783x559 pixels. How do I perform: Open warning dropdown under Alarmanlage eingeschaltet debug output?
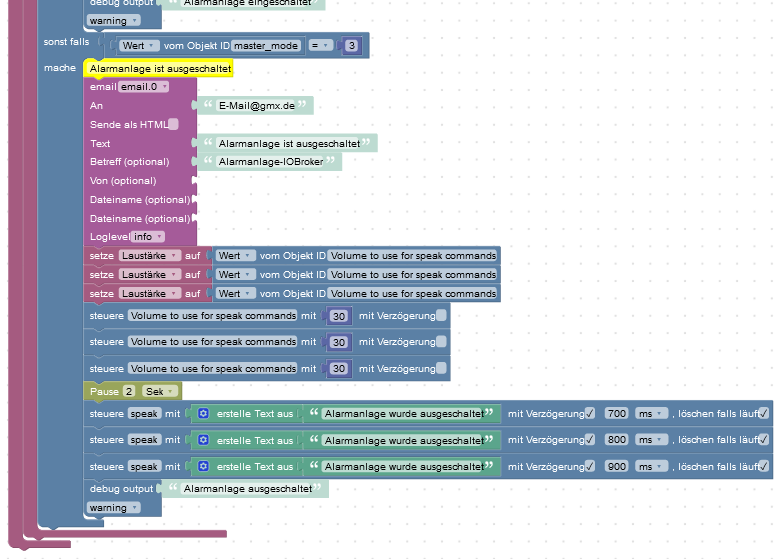(x=113, y=21)
